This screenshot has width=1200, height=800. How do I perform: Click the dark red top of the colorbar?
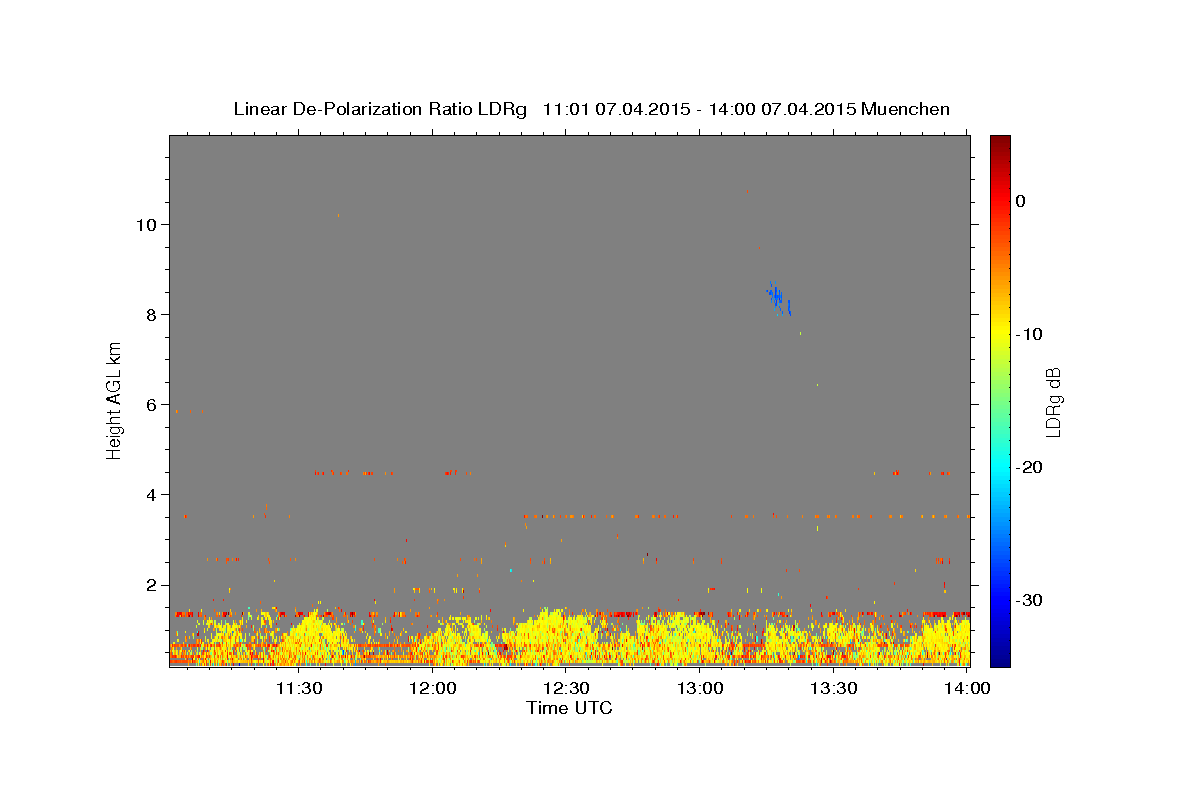click(x=1000, y=143)
